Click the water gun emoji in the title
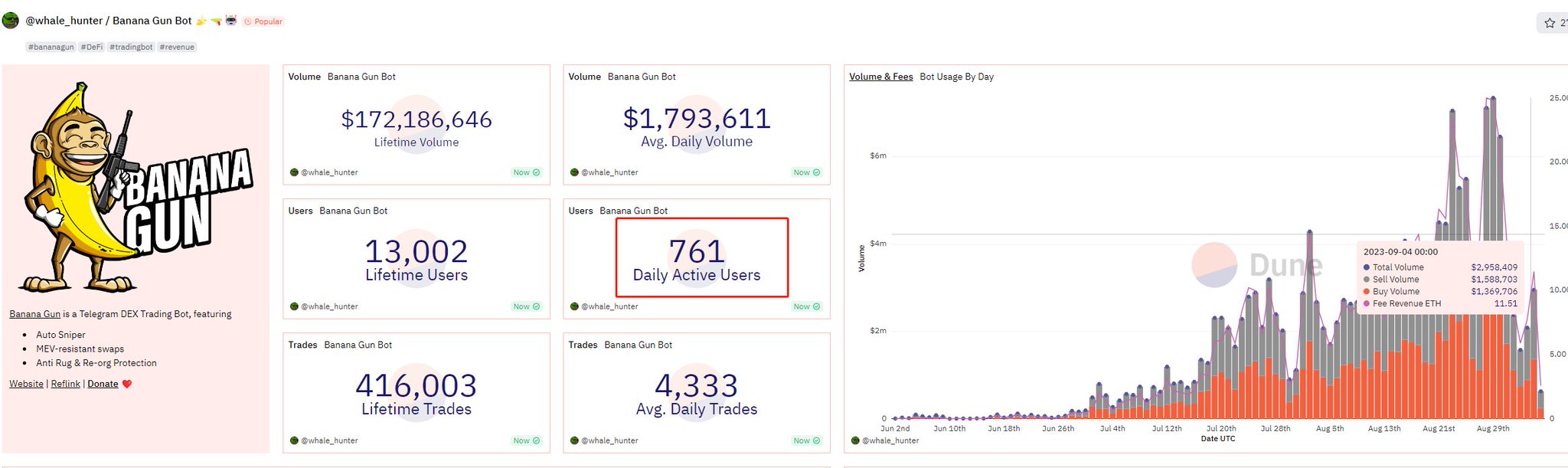The image size is (1568, 468). click(216, 21)
